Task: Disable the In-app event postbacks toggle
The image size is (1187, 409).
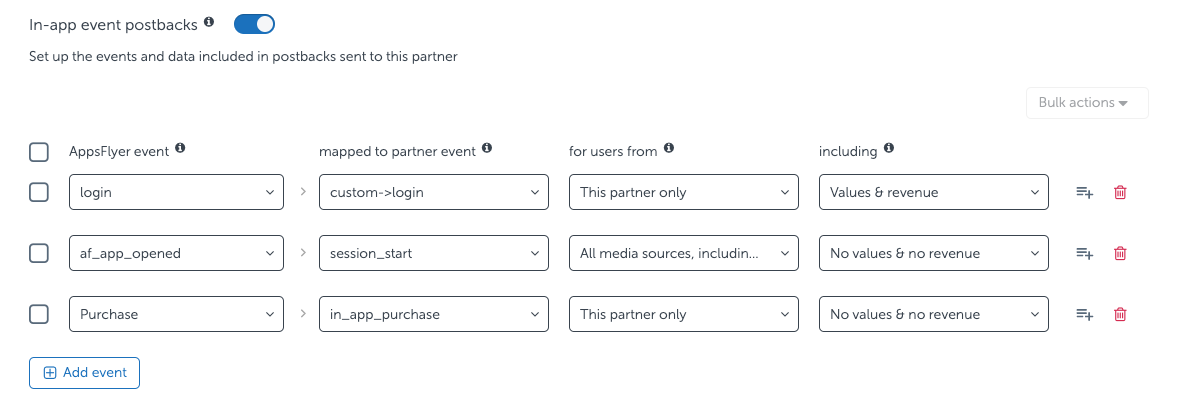Action: (254, 23)
